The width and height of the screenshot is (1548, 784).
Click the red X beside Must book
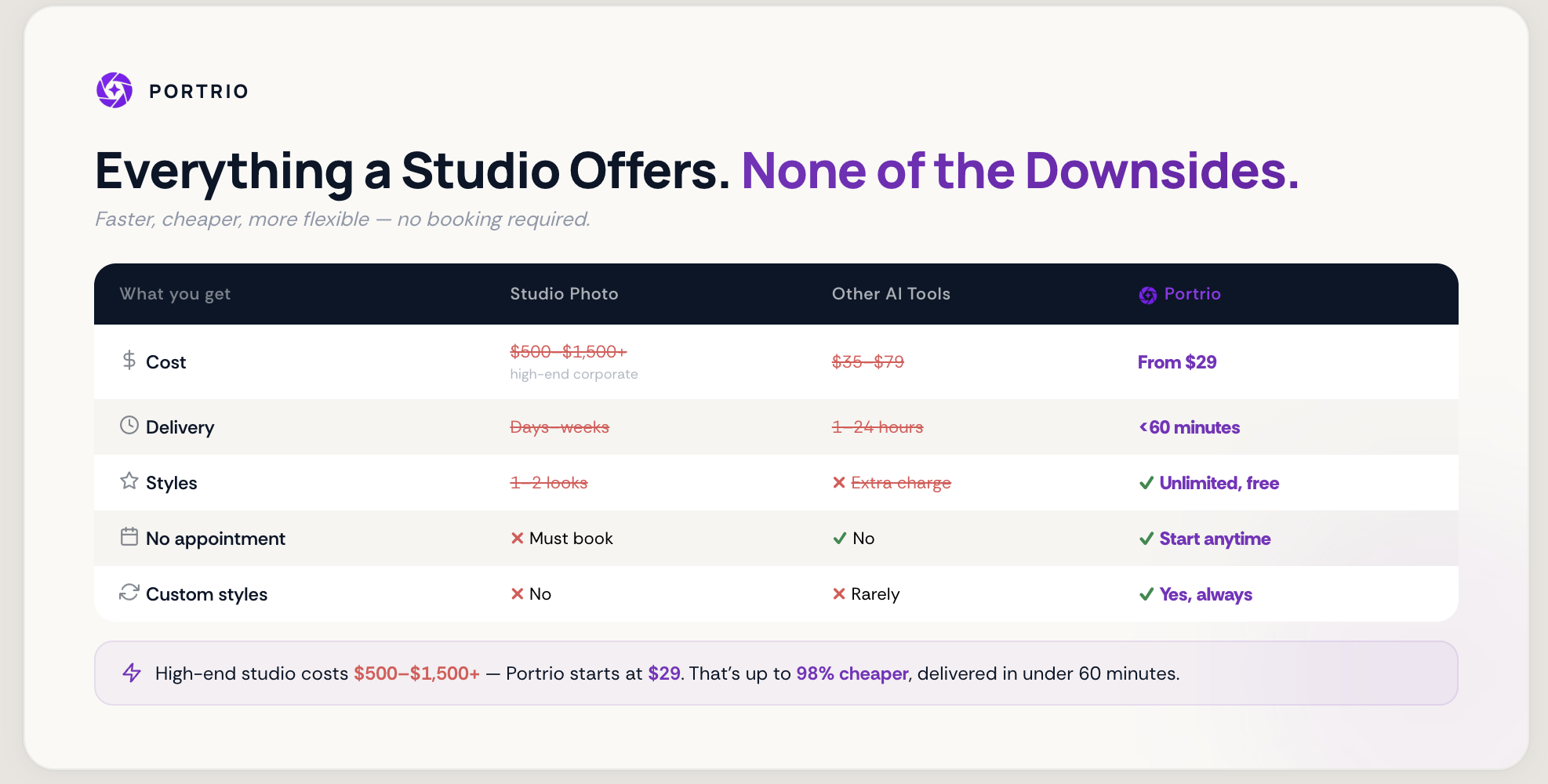click(x=518, y=538)
